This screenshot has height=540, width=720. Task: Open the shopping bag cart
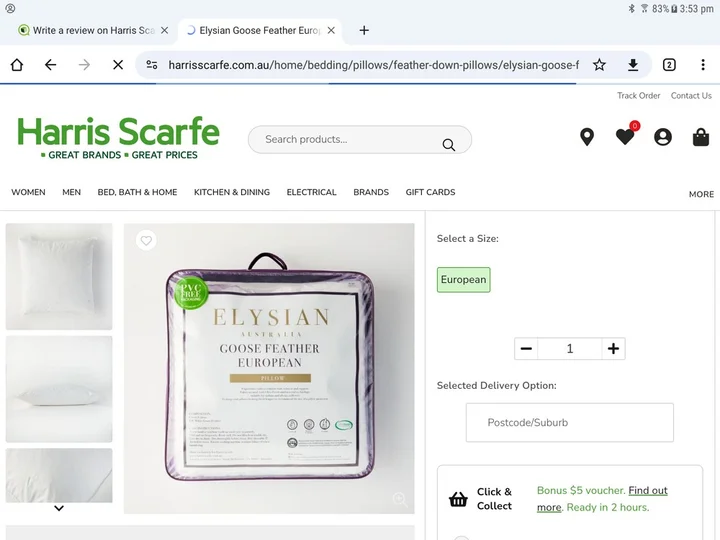point(701,137)
